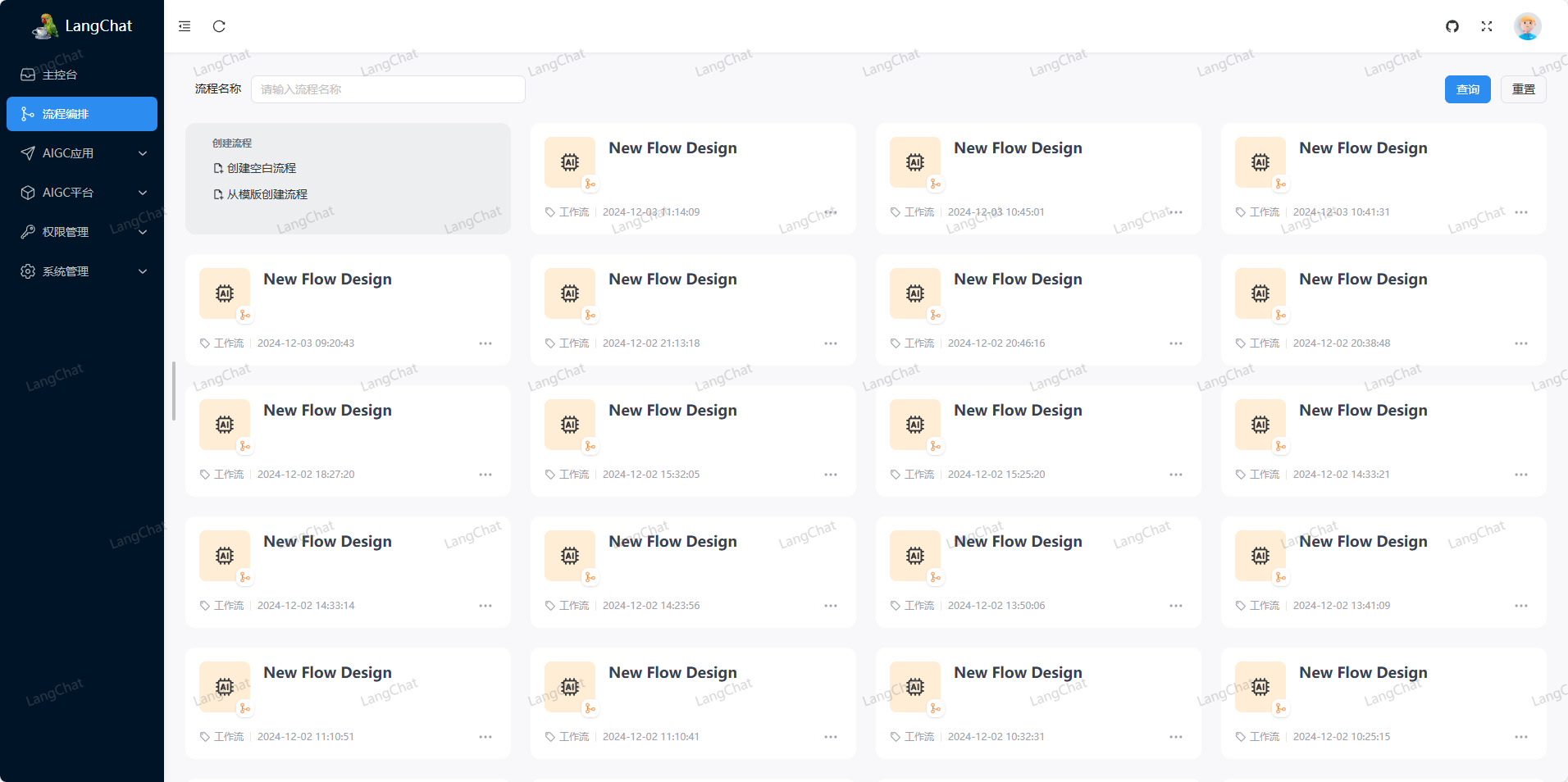The width and height of the screenshot is (1568, 782).
Task: Open more options for flow 2024-12-02 13:50:06
Action: point(1176,606)
